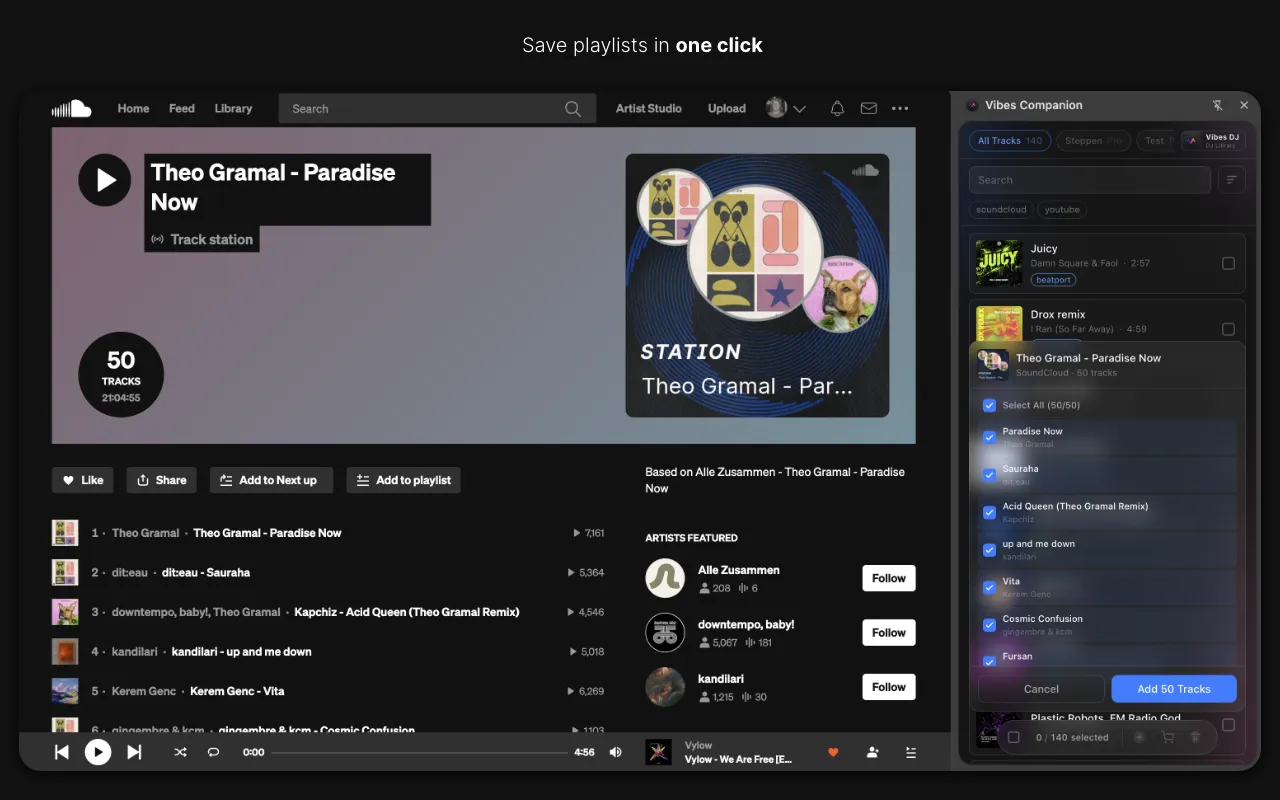Open the messages envelope icon
The image size is (1280, 800).
(869, 108)
